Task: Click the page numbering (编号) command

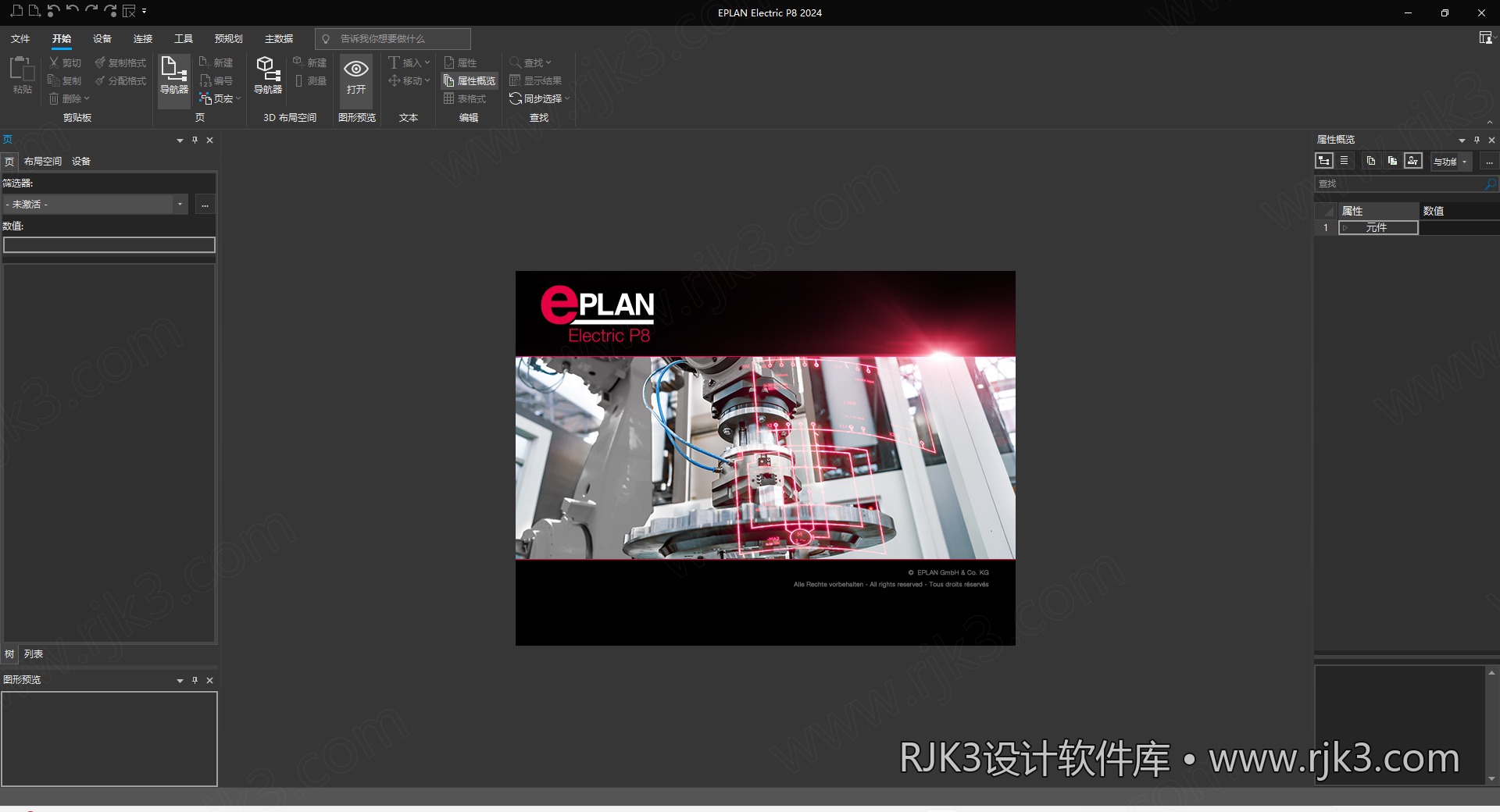Action: (216, 80)
